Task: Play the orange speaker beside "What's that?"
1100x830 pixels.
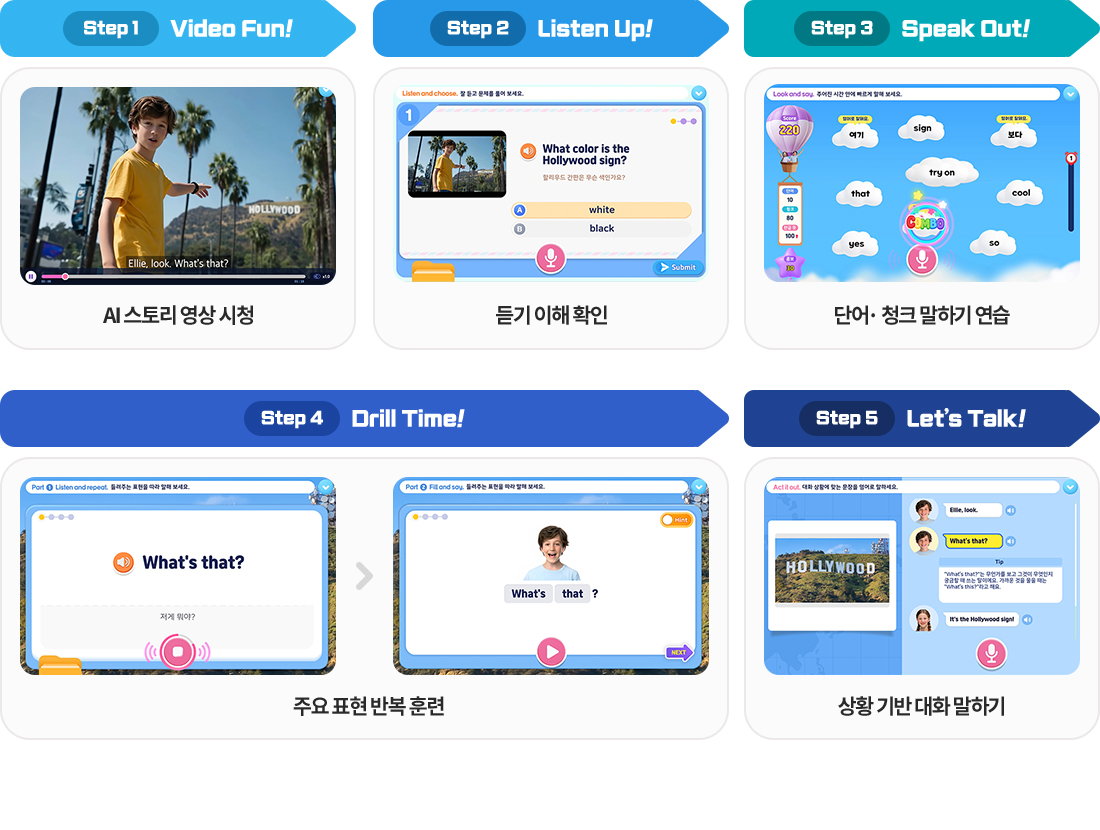Action: pos(124,563)
